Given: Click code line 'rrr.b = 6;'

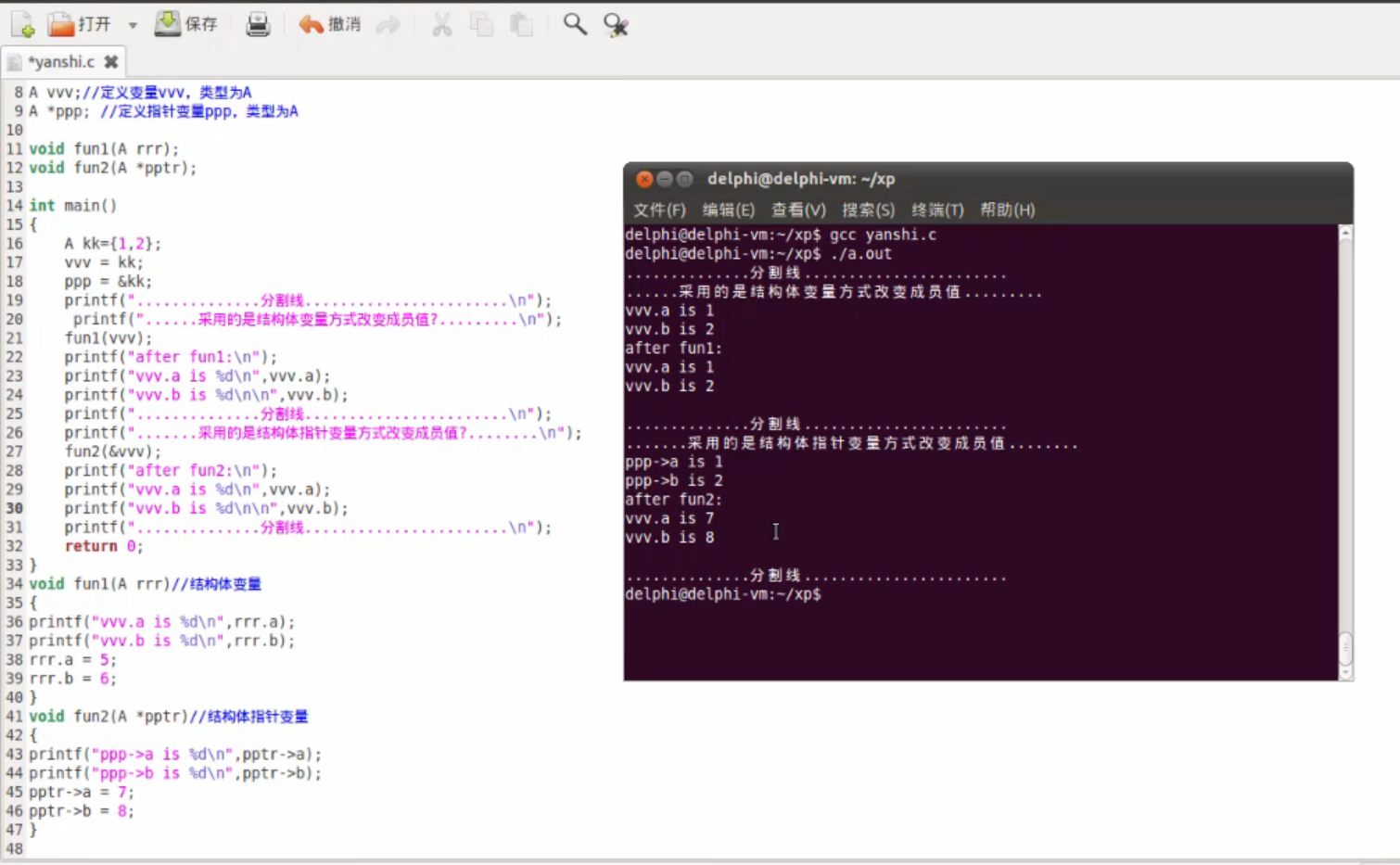Looking at the screenshot, I should (x=73, y=679).
